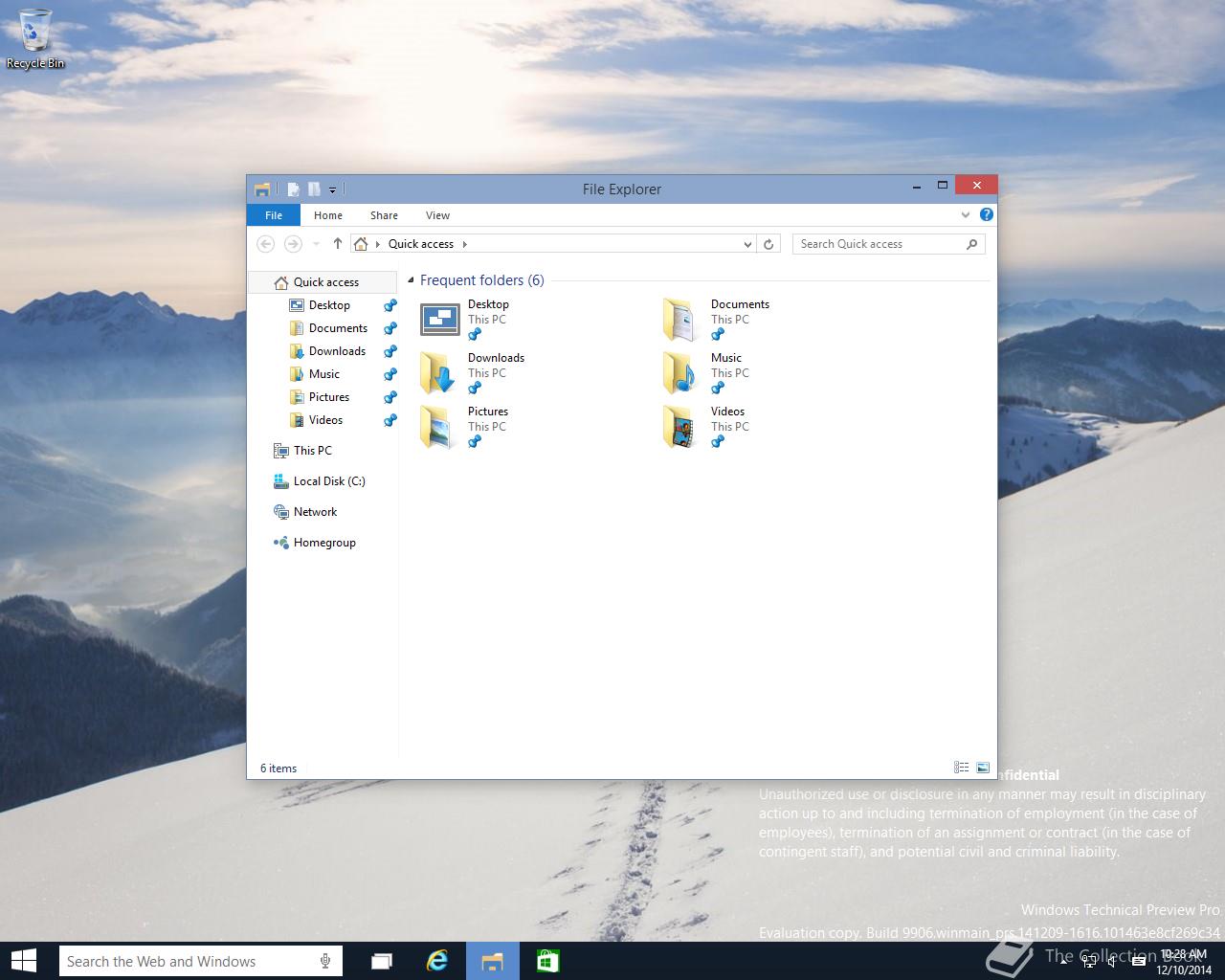Click the network icon in system tray
The height and width of the screenshot is (980, 1225).
pos(1089,962)
